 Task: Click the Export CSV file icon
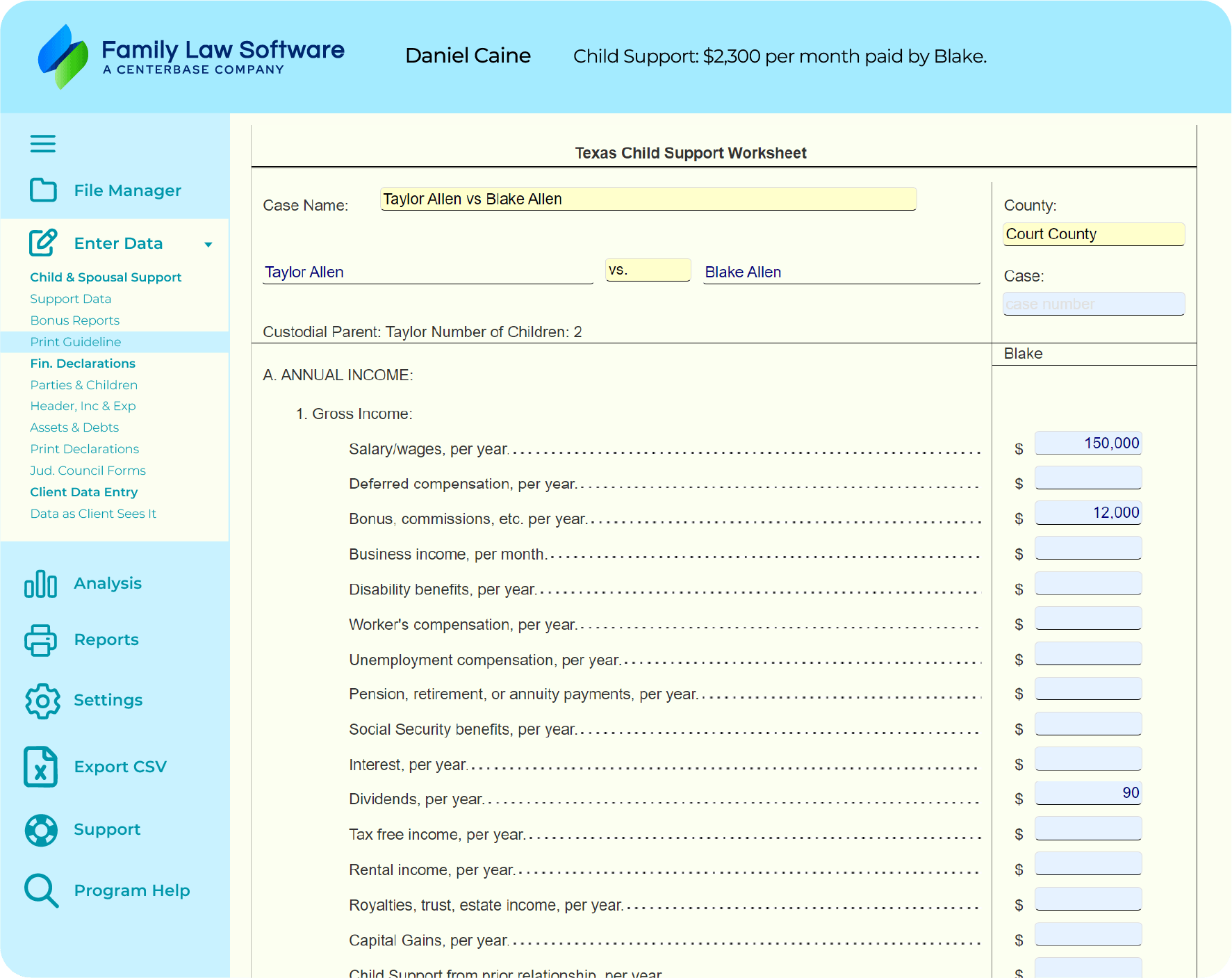(x=41, y=767)
